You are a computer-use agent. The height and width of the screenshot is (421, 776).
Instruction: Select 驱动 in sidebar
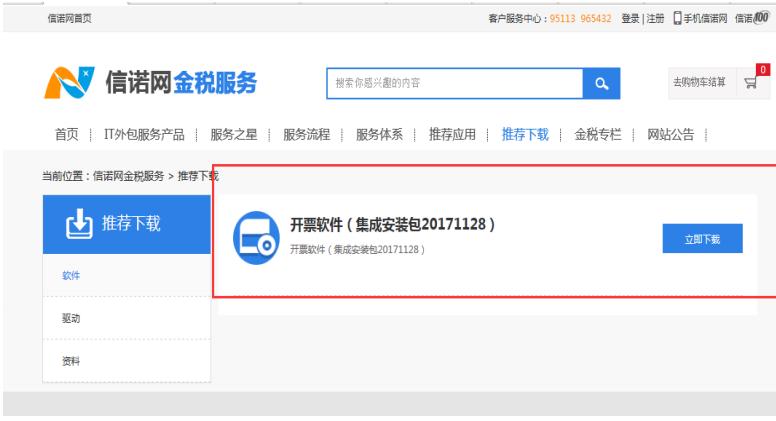point(71,318)
